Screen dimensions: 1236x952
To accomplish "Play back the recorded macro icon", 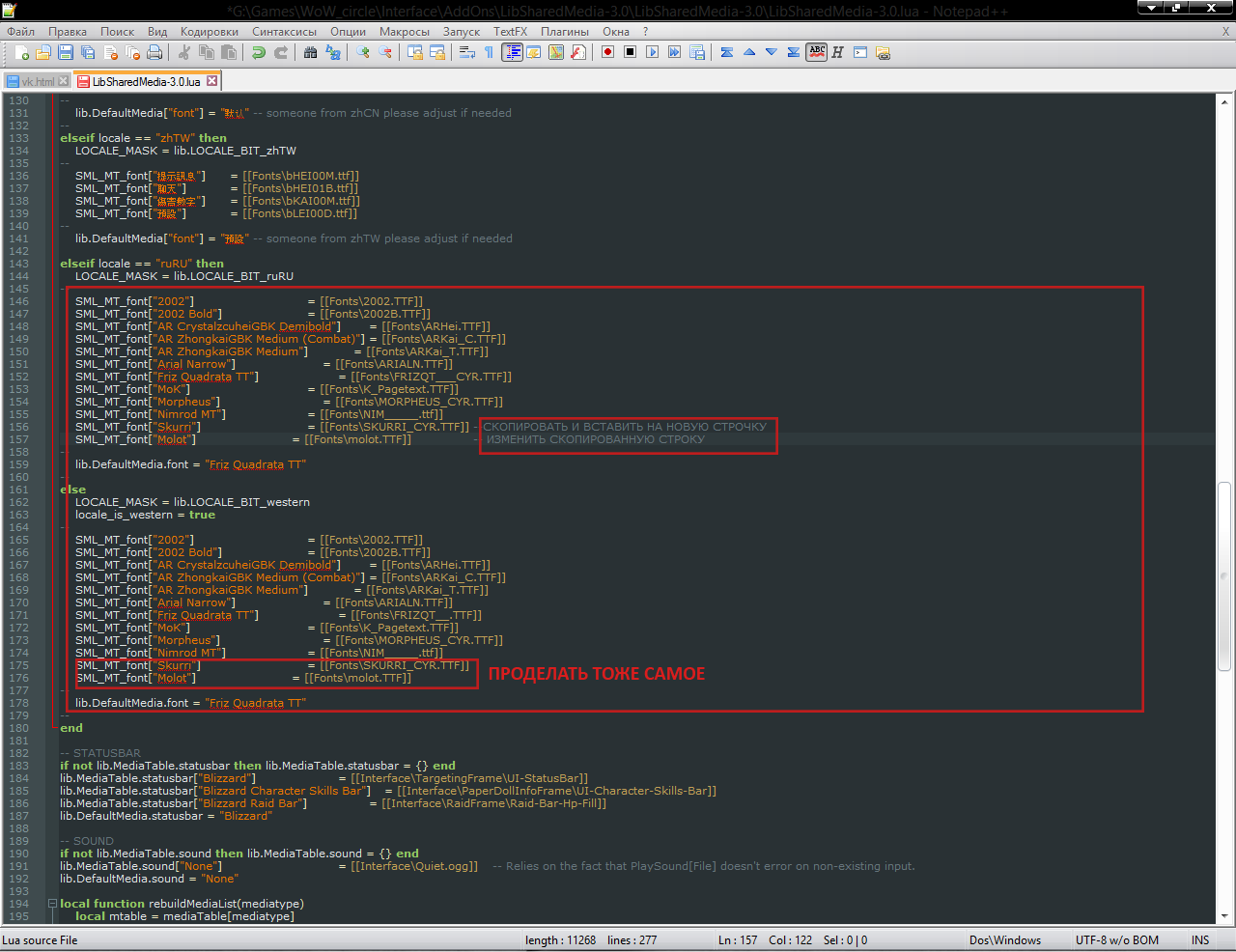I will [x=652, y=52].
